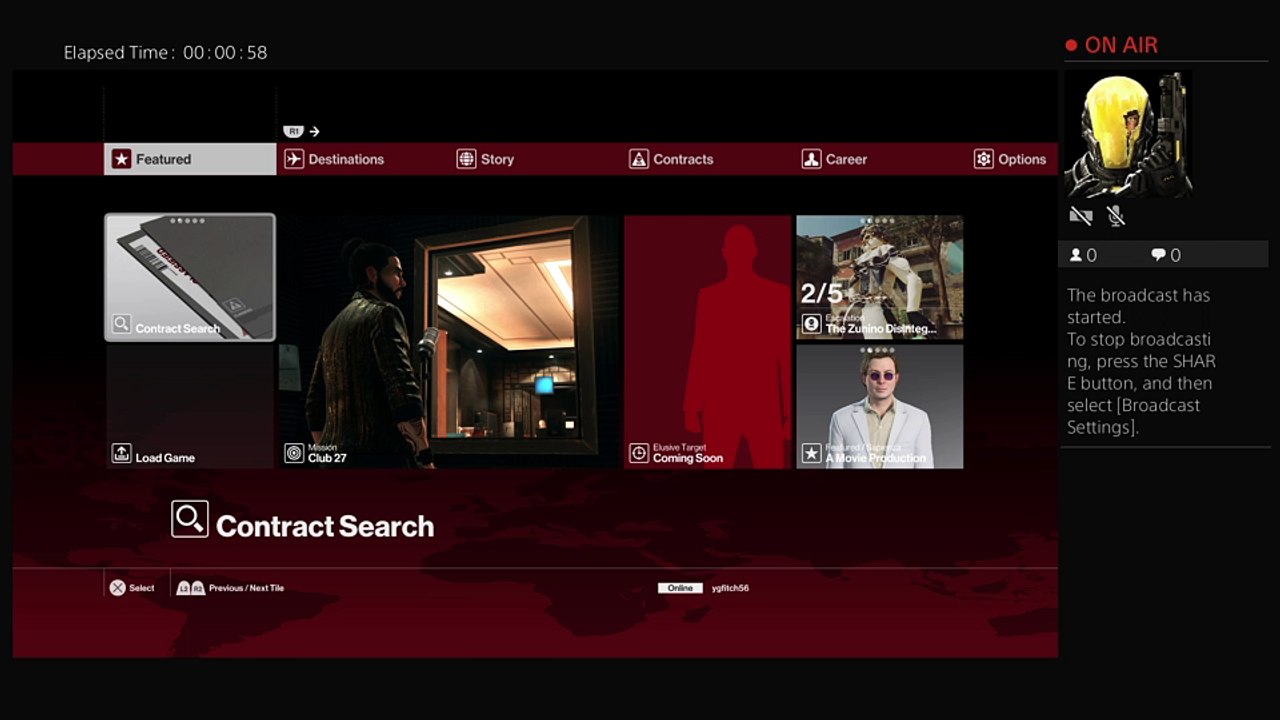Click the L2 R2 button icons
1280x720 pixels.
pyautogui.click(x=191, y=588)
